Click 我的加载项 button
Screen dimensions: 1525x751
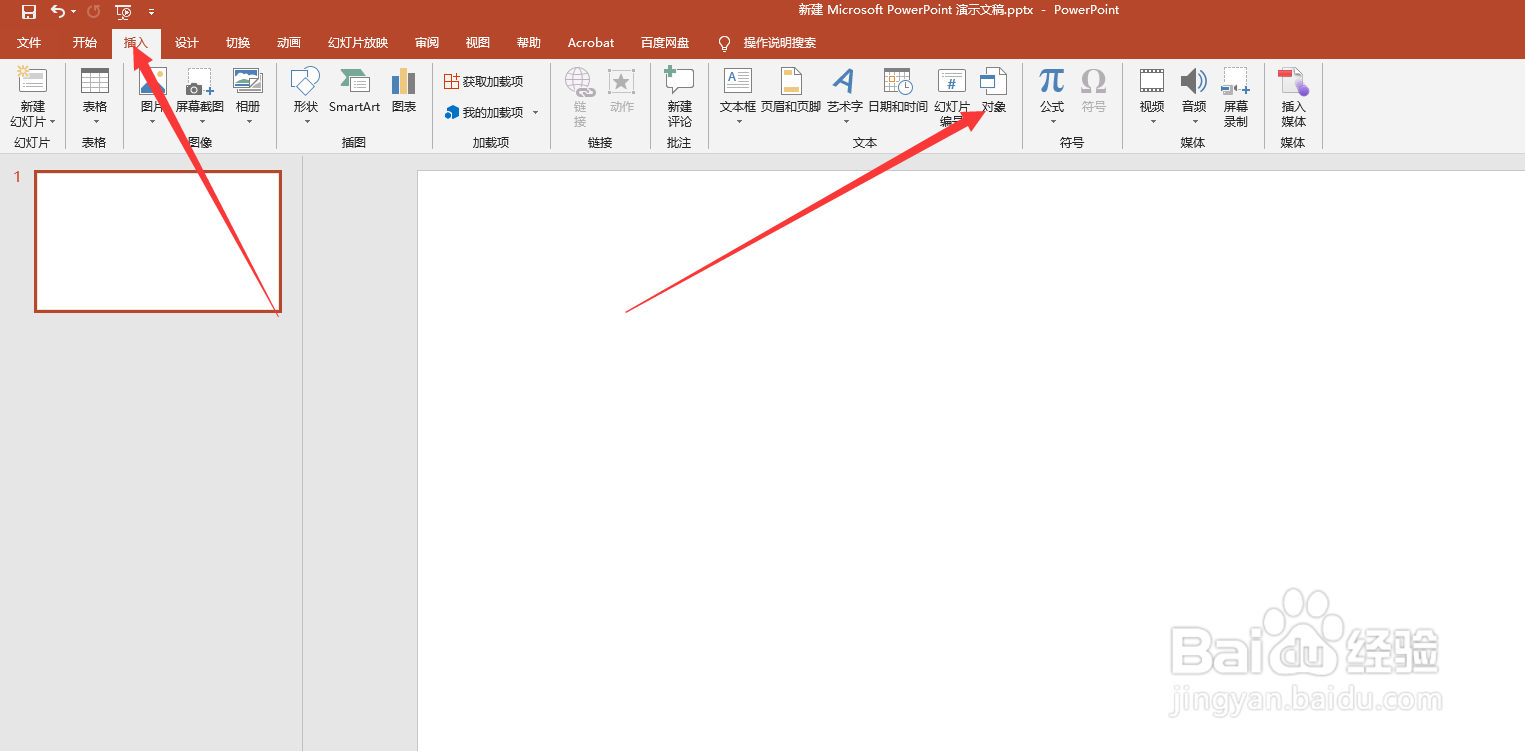pyautogui.click(x=484, y=112)
